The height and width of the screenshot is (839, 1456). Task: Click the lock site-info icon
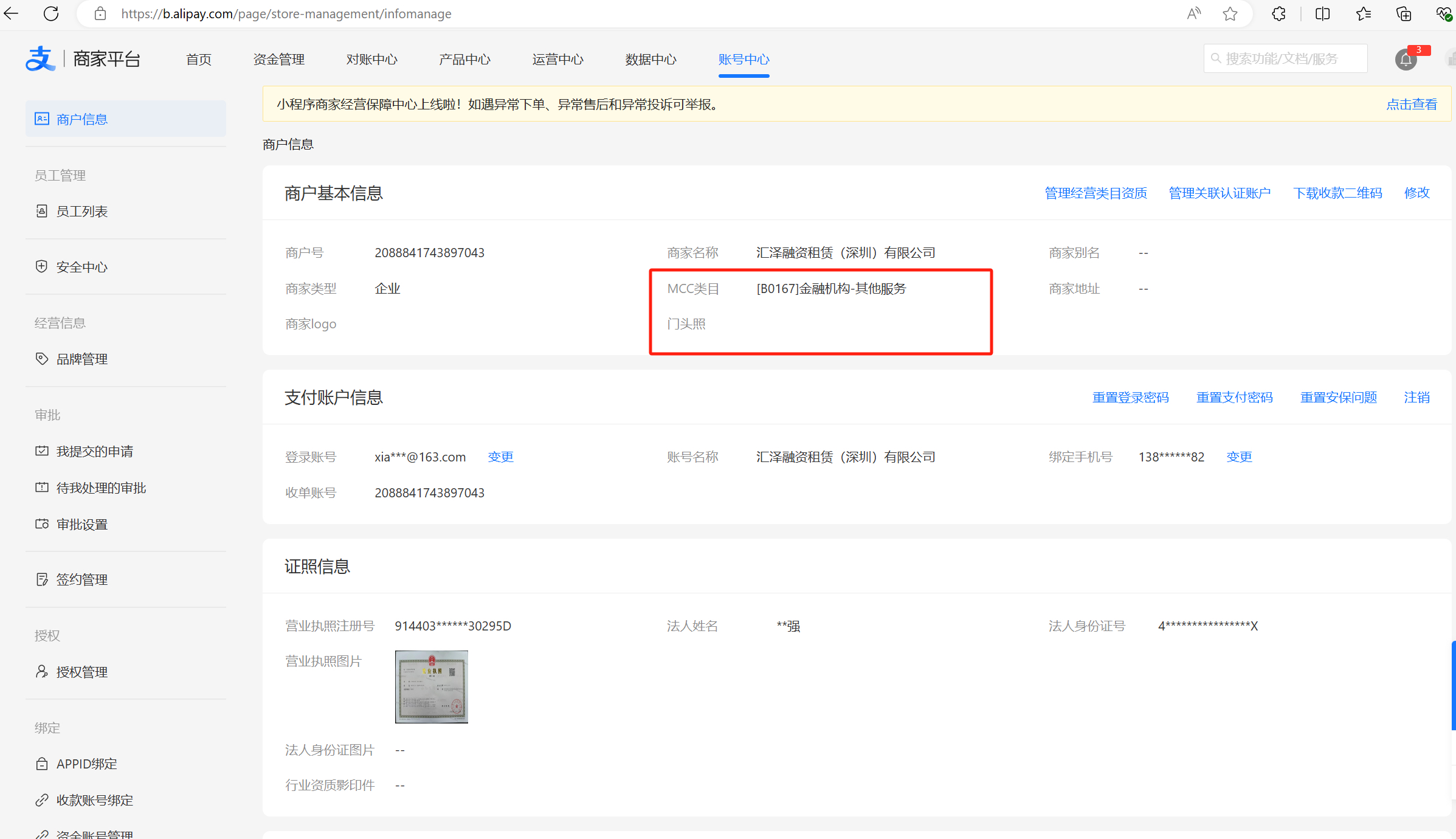[x=100, y=13]
